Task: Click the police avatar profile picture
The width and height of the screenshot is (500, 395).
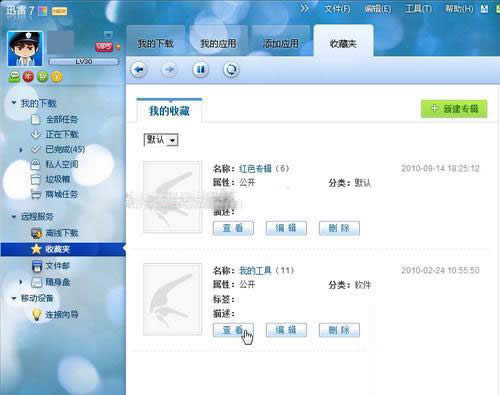Action: [x=25, y=49]
